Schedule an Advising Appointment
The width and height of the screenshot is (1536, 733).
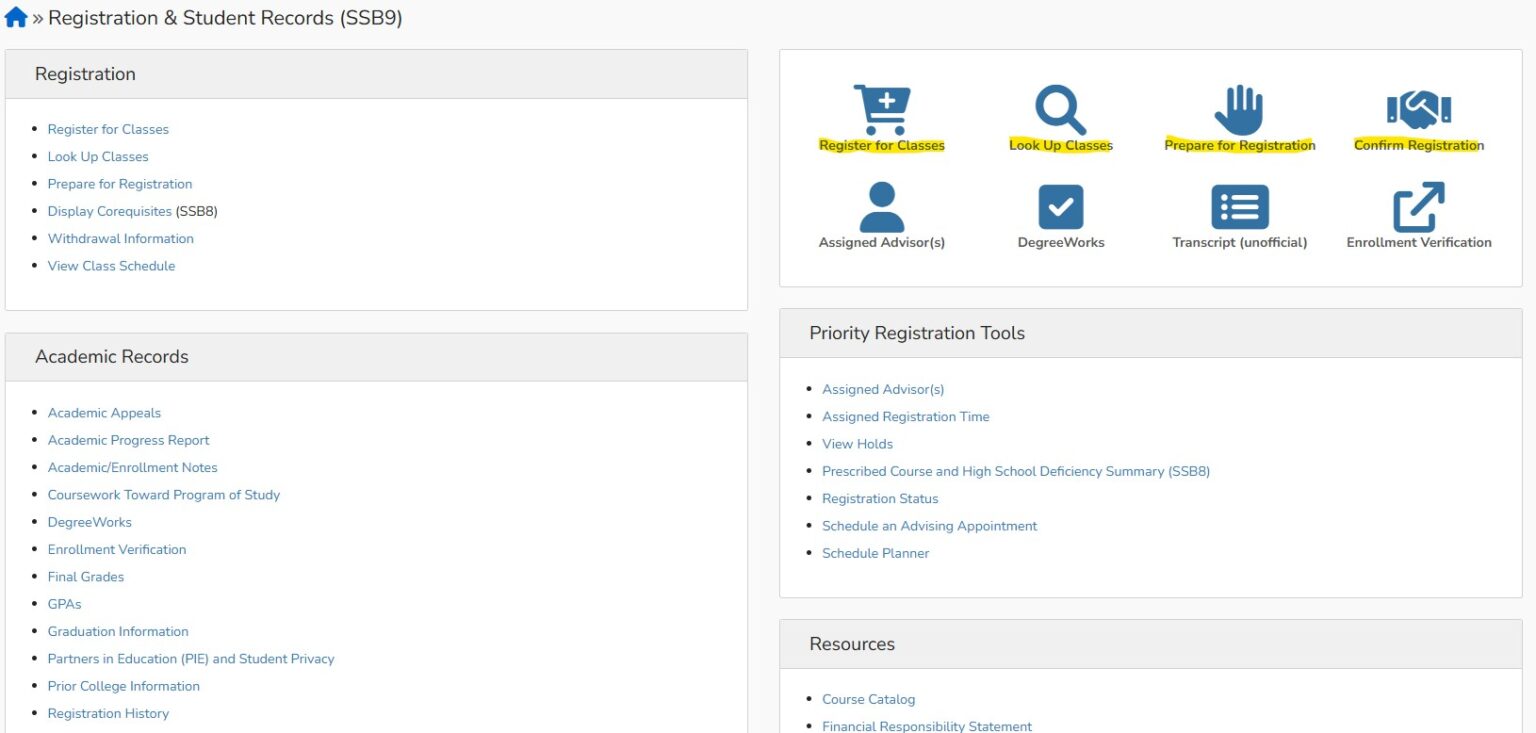click(929, 525)
